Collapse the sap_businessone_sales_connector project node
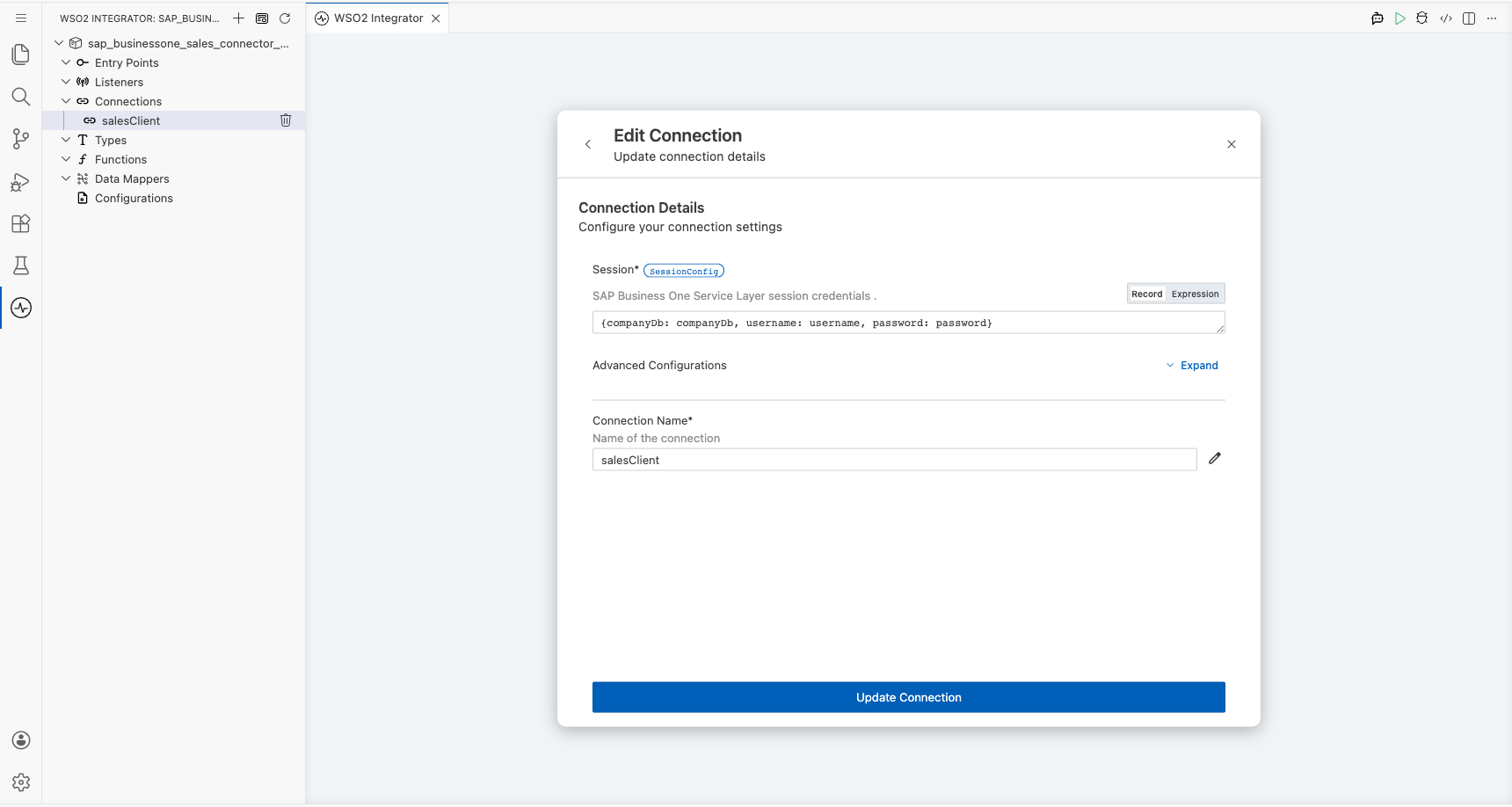This screenshot has width=1512, height=807. 59,43
